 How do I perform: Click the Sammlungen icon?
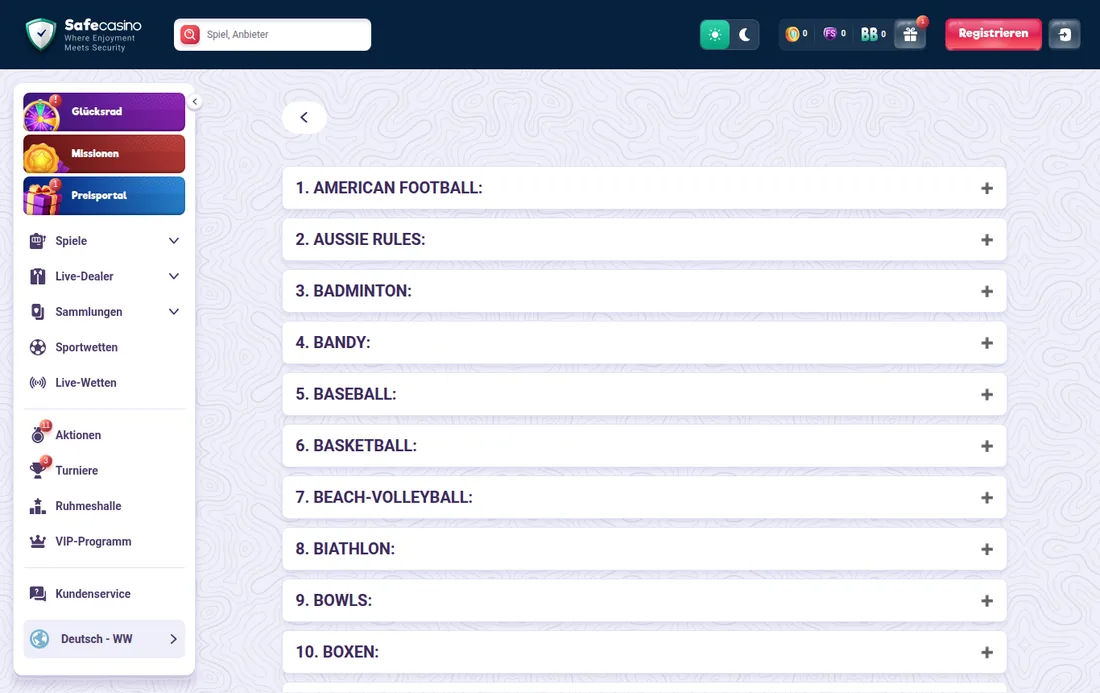38,311
